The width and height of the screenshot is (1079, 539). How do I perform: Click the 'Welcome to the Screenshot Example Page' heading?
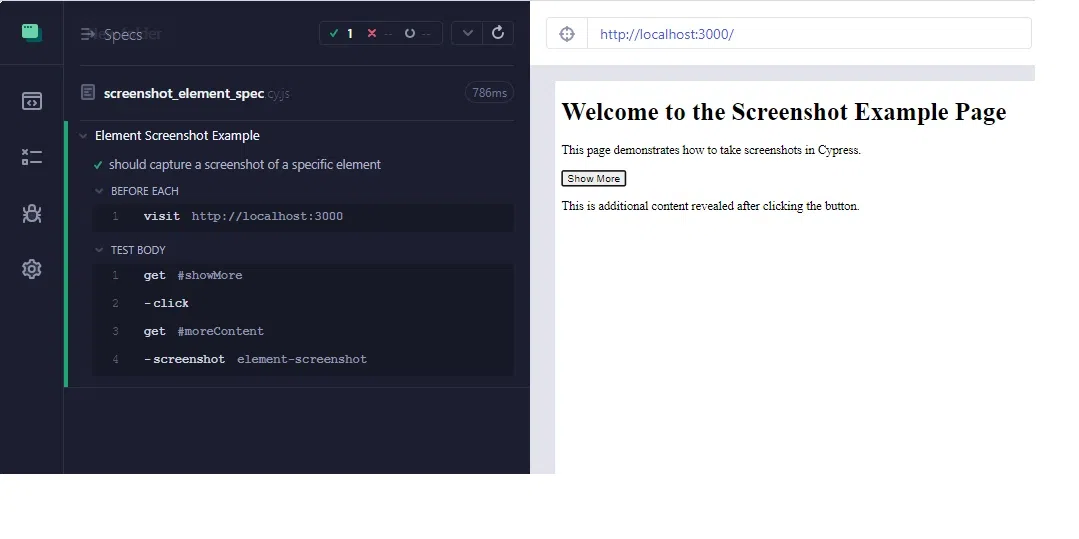[784, 112]
